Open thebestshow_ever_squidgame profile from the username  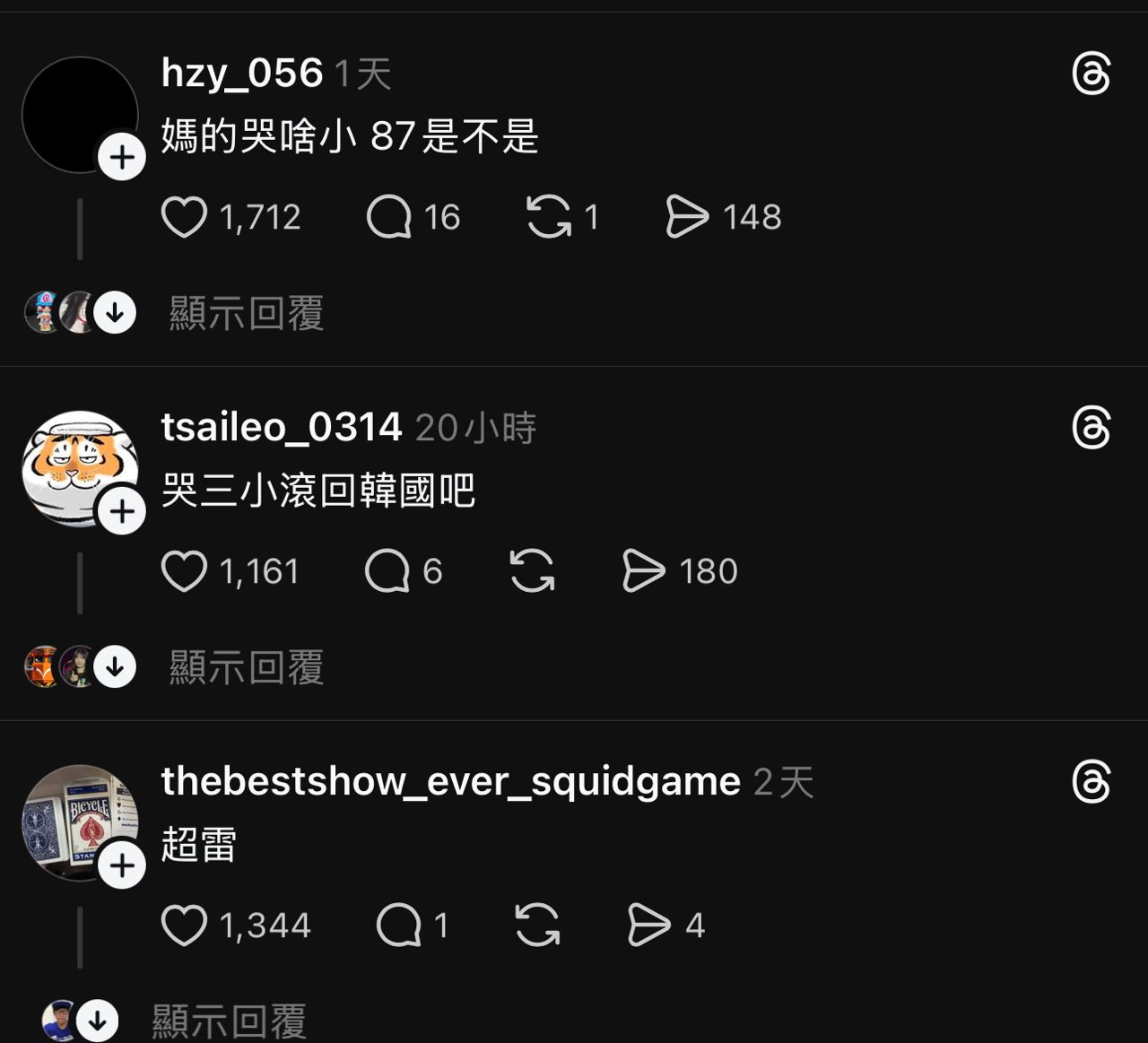451,782
